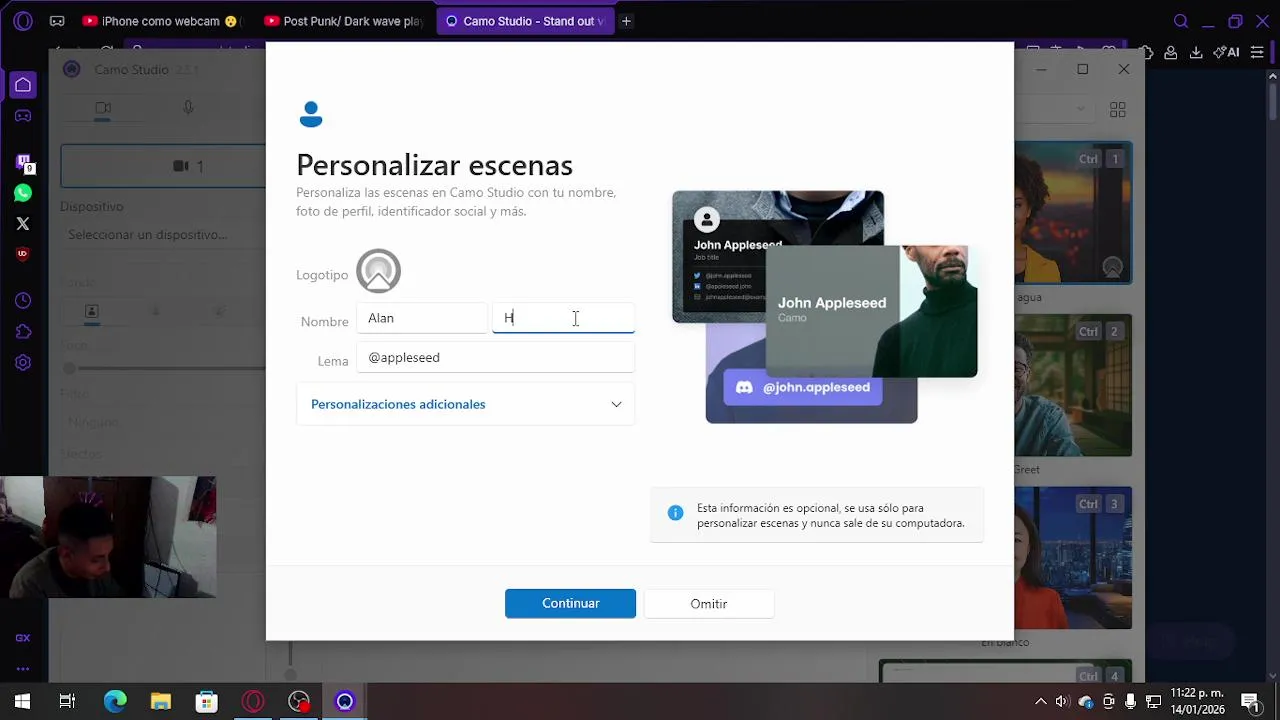
Task: Select the Ctrl 1 scene thumbnail
Action: 1073,213
